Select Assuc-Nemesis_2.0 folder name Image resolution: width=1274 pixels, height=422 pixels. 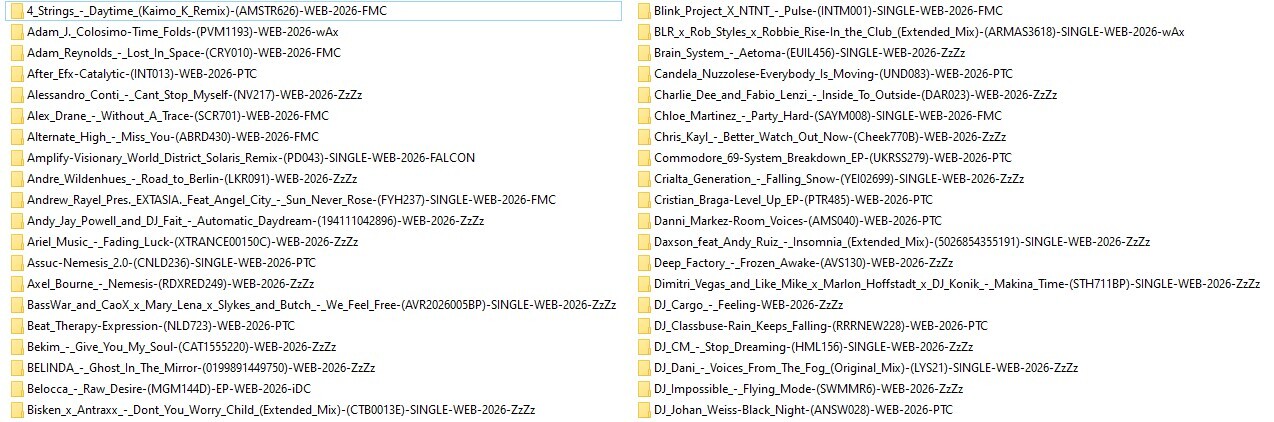(x=171, y=263)
